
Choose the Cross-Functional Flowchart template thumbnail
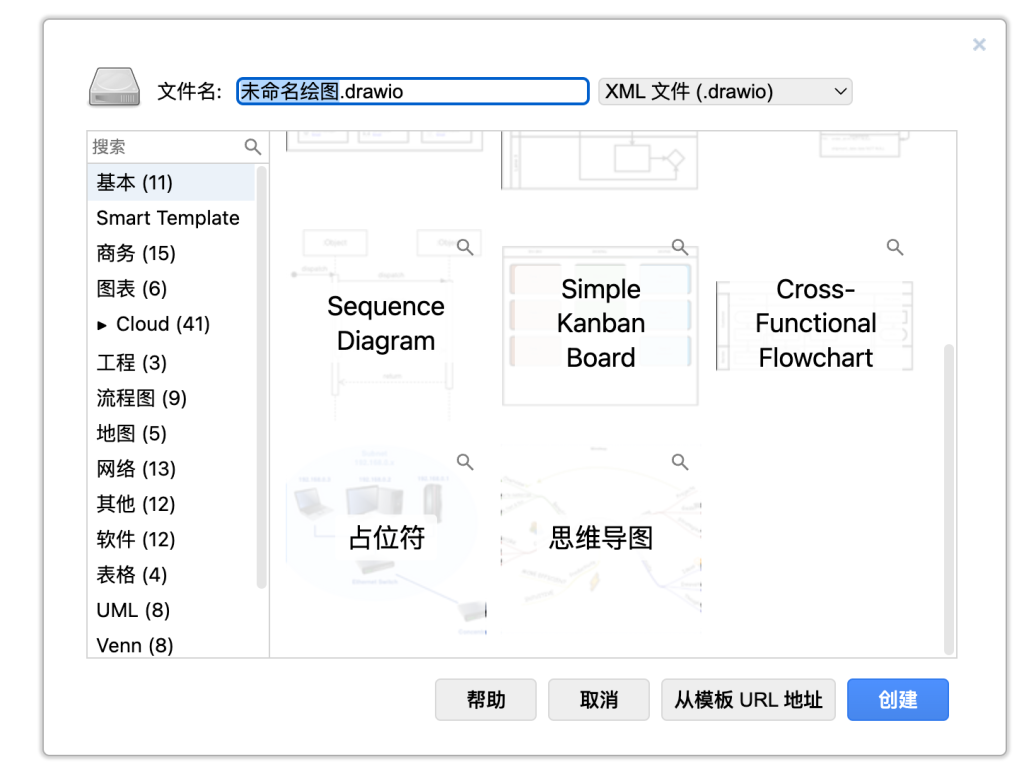(x=815, y=323)
